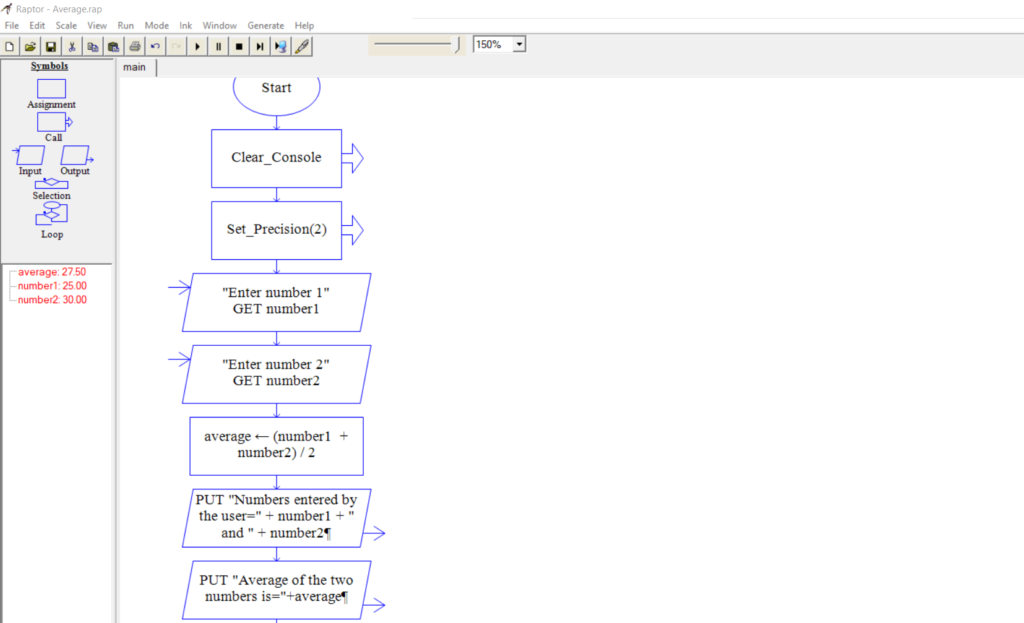Undo the last change

coord(155,45)
